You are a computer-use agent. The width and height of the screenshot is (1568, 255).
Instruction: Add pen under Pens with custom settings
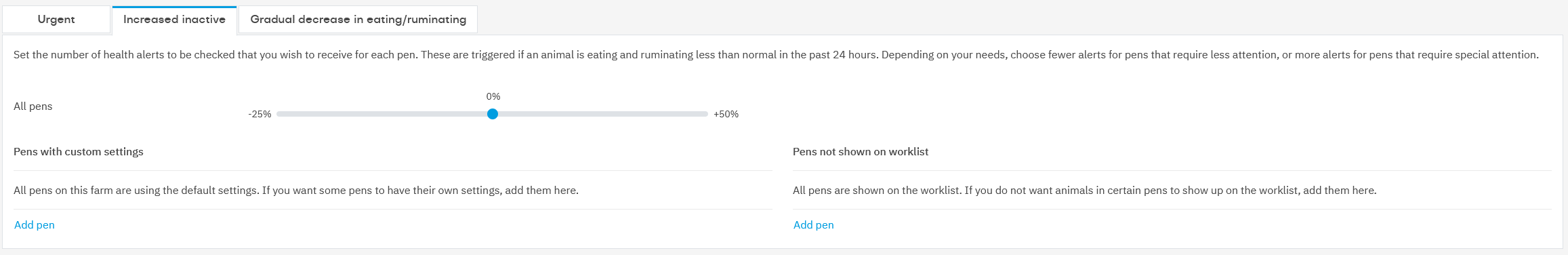coord(35,225)
